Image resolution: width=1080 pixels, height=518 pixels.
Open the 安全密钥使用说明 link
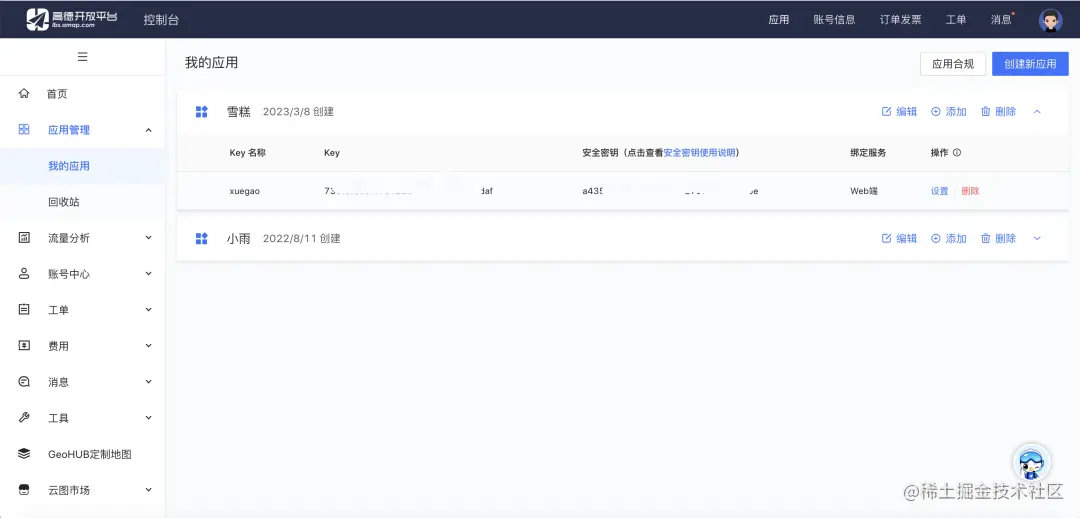point(700,153)
